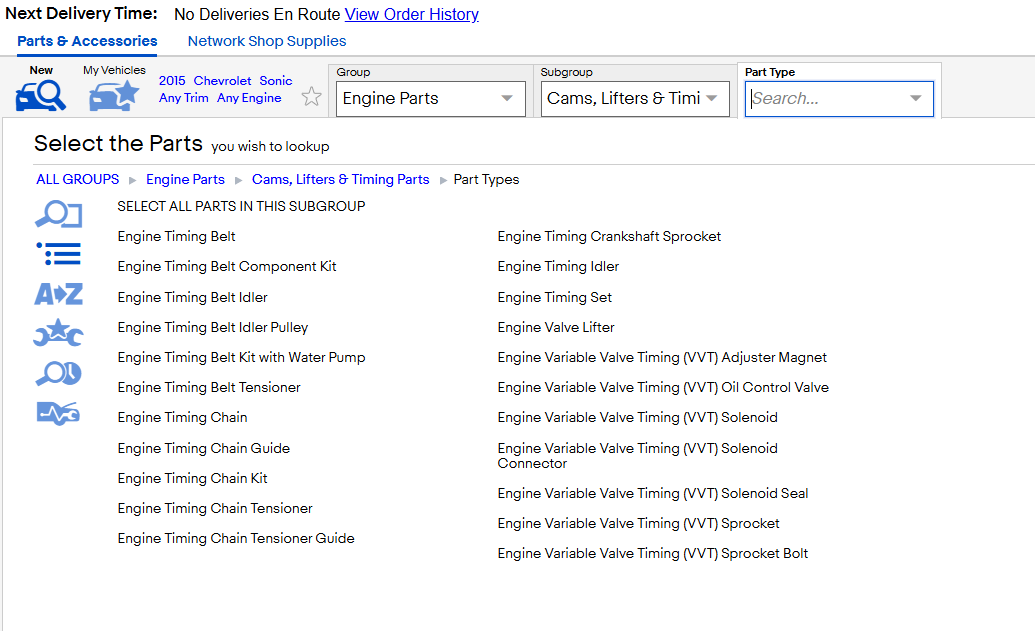
Task: Select Engine Timing Chain
Action: coord(182,417)
